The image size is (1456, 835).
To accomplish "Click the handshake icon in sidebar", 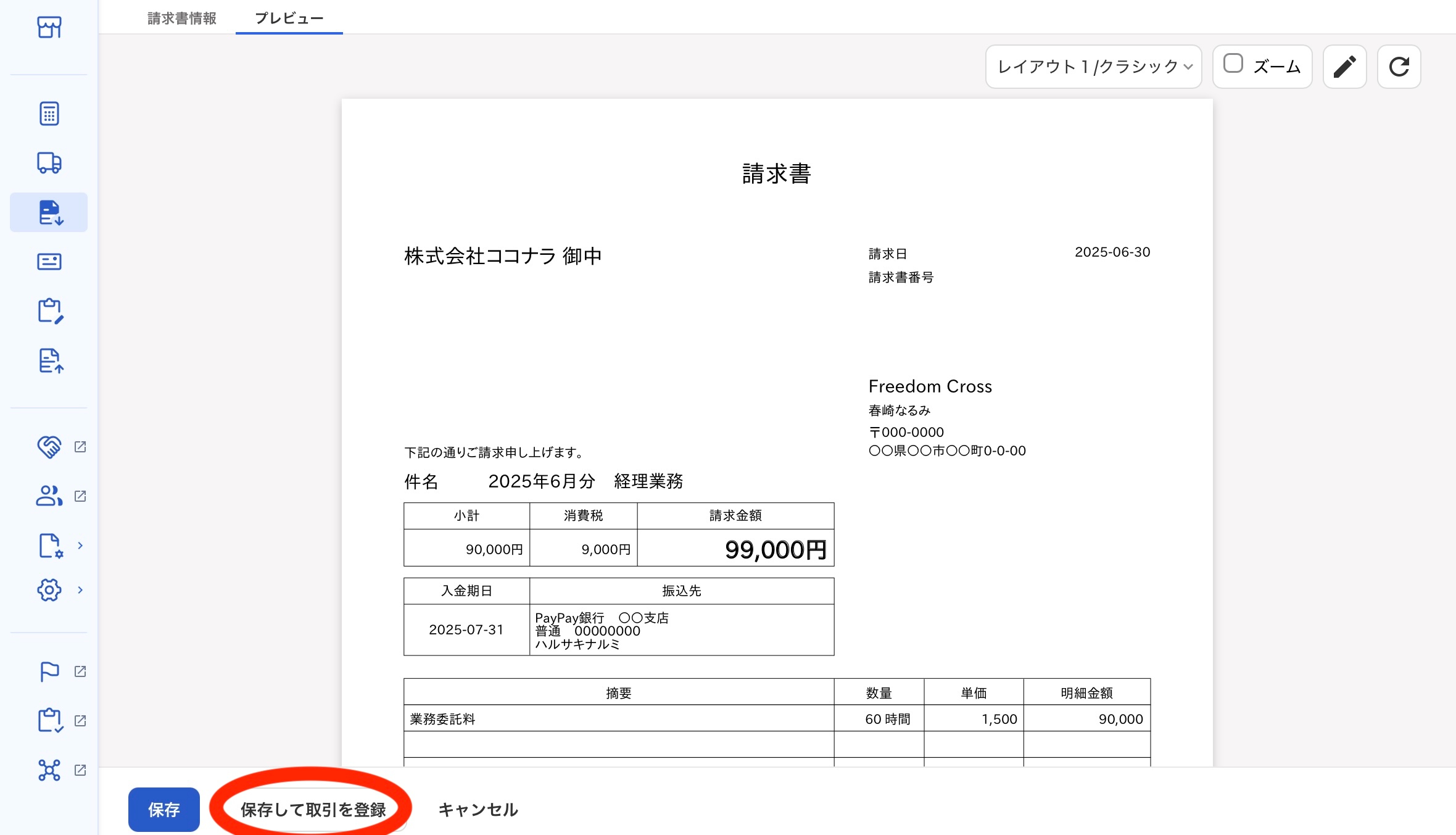I will pos(49,447).
